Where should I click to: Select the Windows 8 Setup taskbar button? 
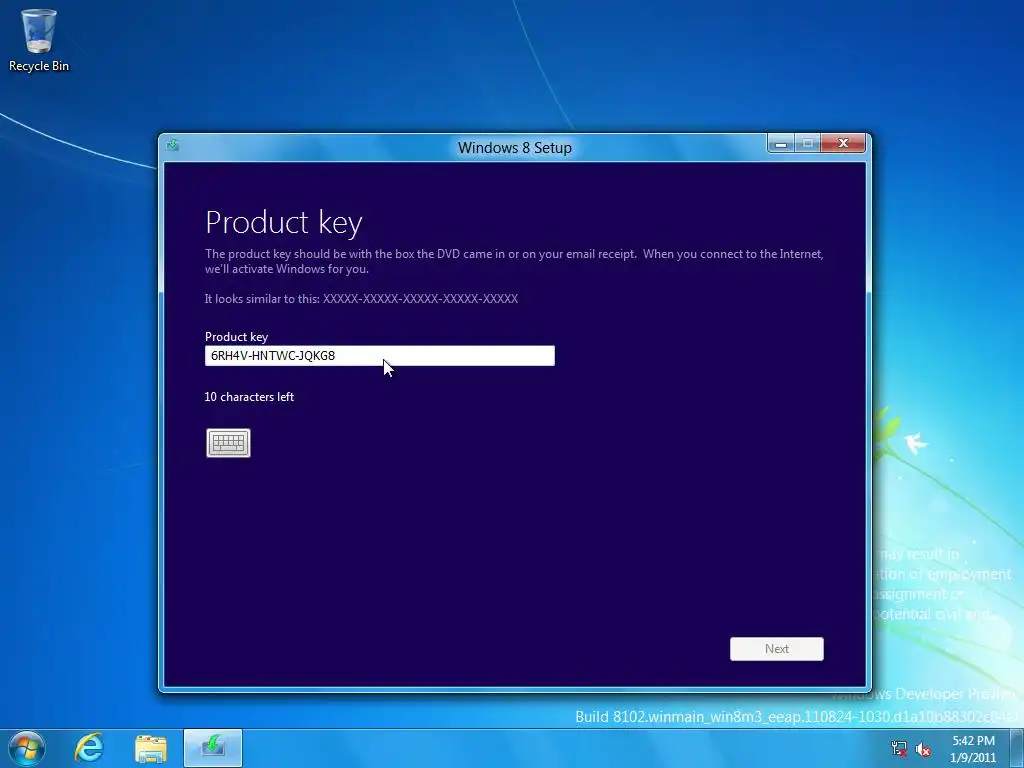[213, 748]
